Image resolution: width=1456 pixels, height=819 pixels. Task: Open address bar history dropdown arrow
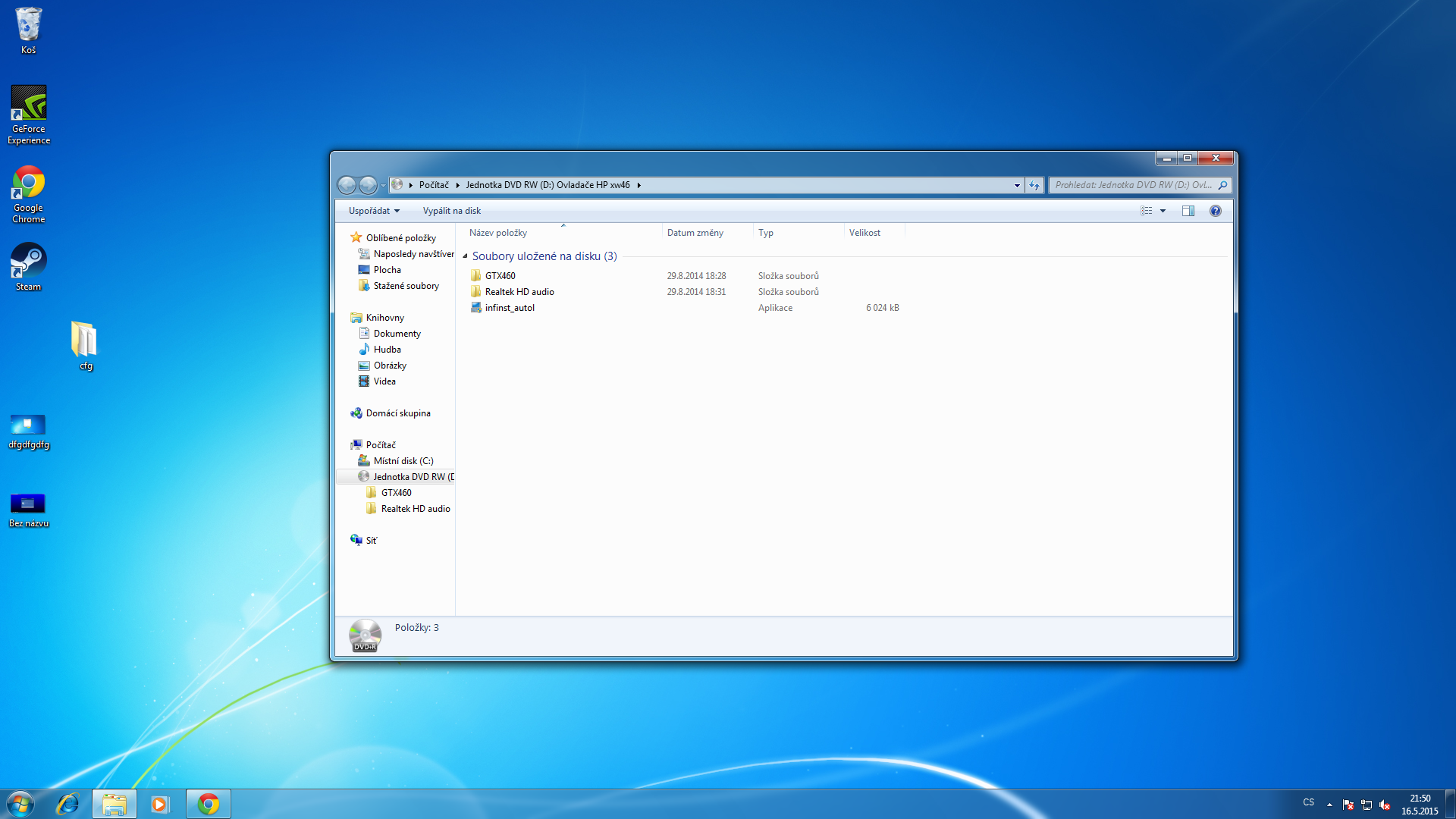point(1017,185)
